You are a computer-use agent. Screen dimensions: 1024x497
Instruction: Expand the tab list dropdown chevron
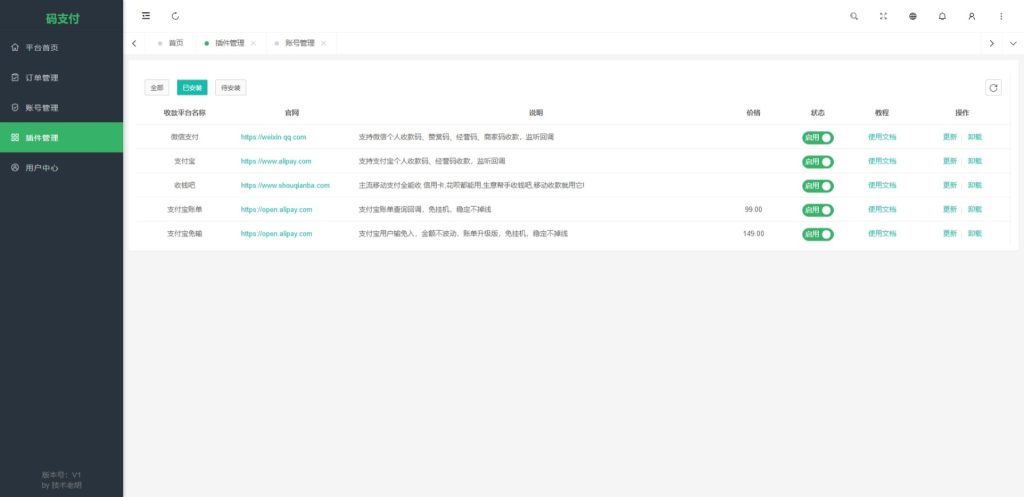point(1013,43)
